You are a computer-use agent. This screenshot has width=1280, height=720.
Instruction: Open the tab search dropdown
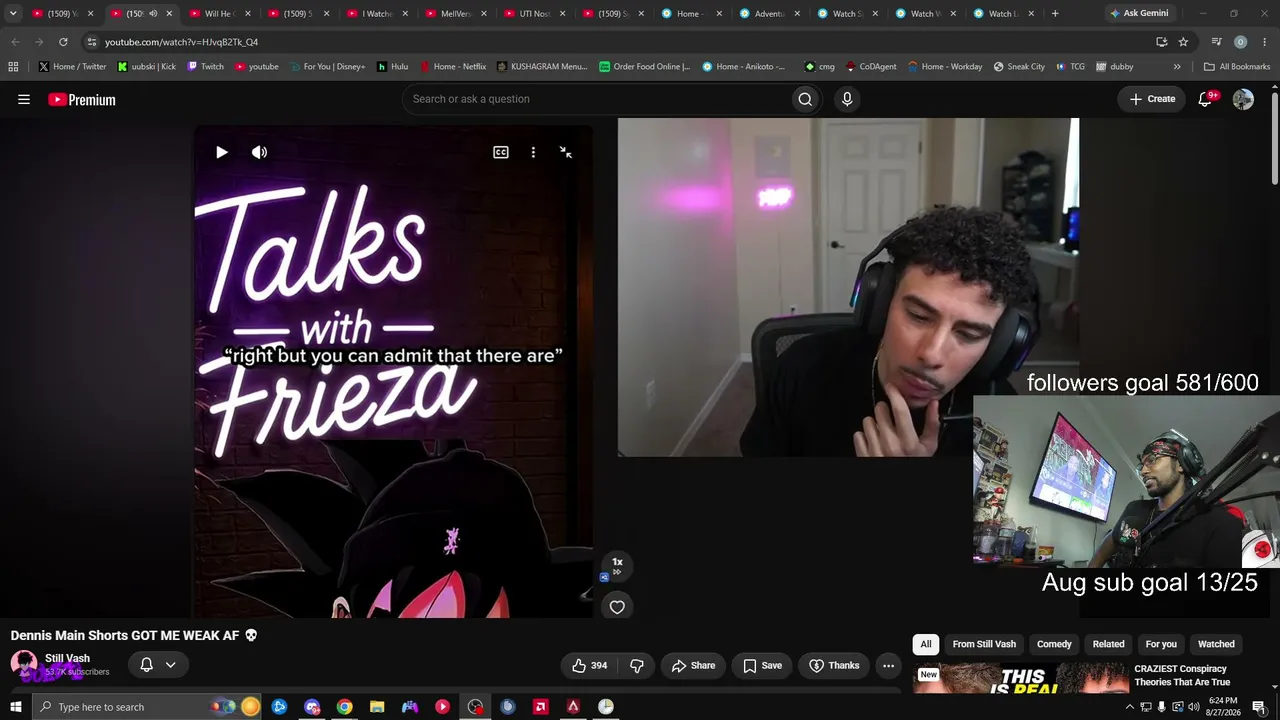pos(13,14)
